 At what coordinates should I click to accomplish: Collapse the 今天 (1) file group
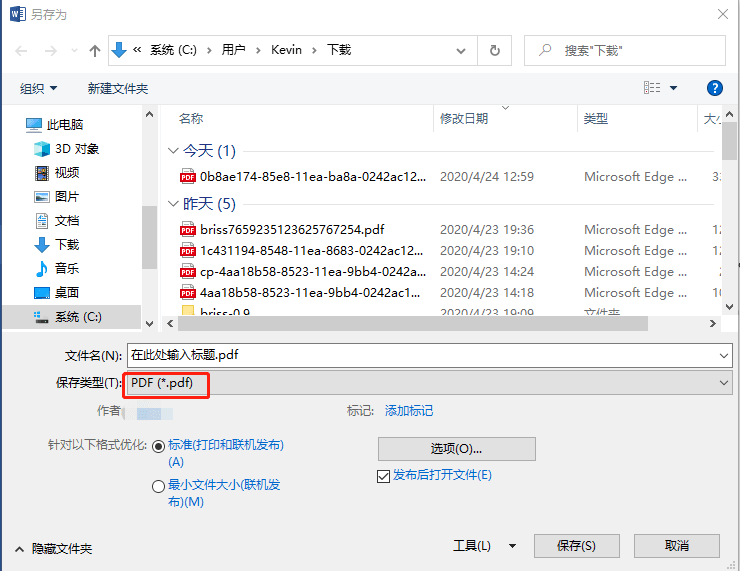click(x=174, y=151)
